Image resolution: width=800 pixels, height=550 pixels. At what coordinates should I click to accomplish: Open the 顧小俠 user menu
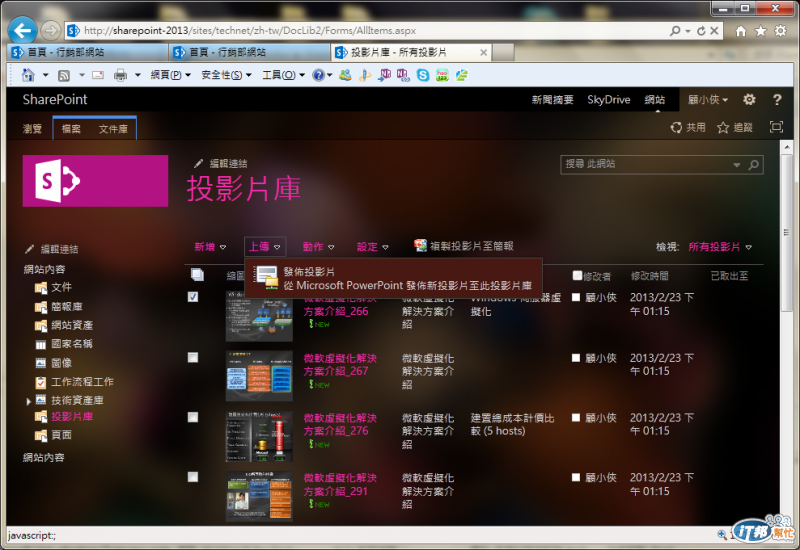tap(708, 99)
